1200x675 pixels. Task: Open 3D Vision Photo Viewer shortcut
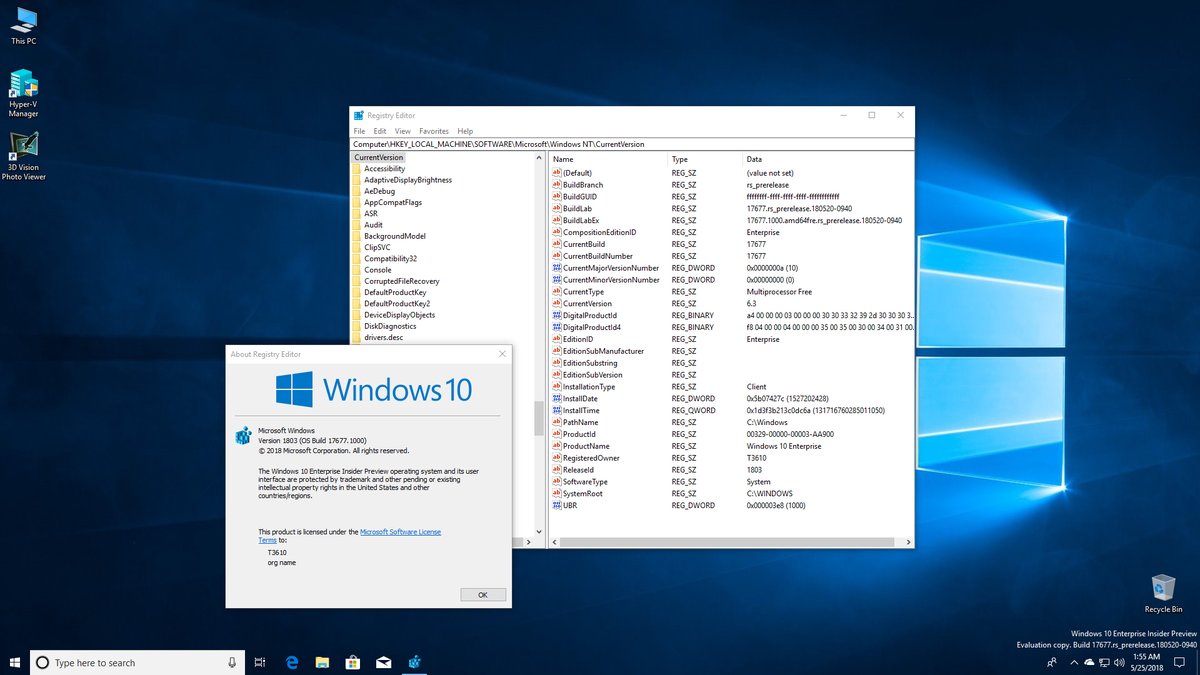coord(23,157)
